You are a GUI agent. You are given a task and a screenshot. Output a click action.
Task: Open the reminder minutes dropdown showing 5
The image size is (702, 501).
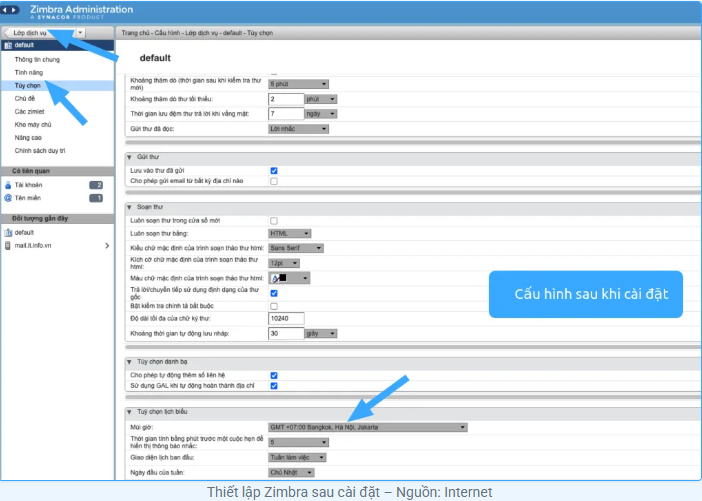[x=299, y=442]
